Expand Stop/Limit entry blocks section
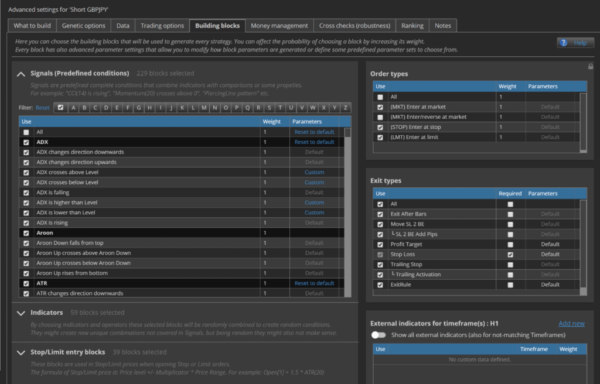 point(21,353)
